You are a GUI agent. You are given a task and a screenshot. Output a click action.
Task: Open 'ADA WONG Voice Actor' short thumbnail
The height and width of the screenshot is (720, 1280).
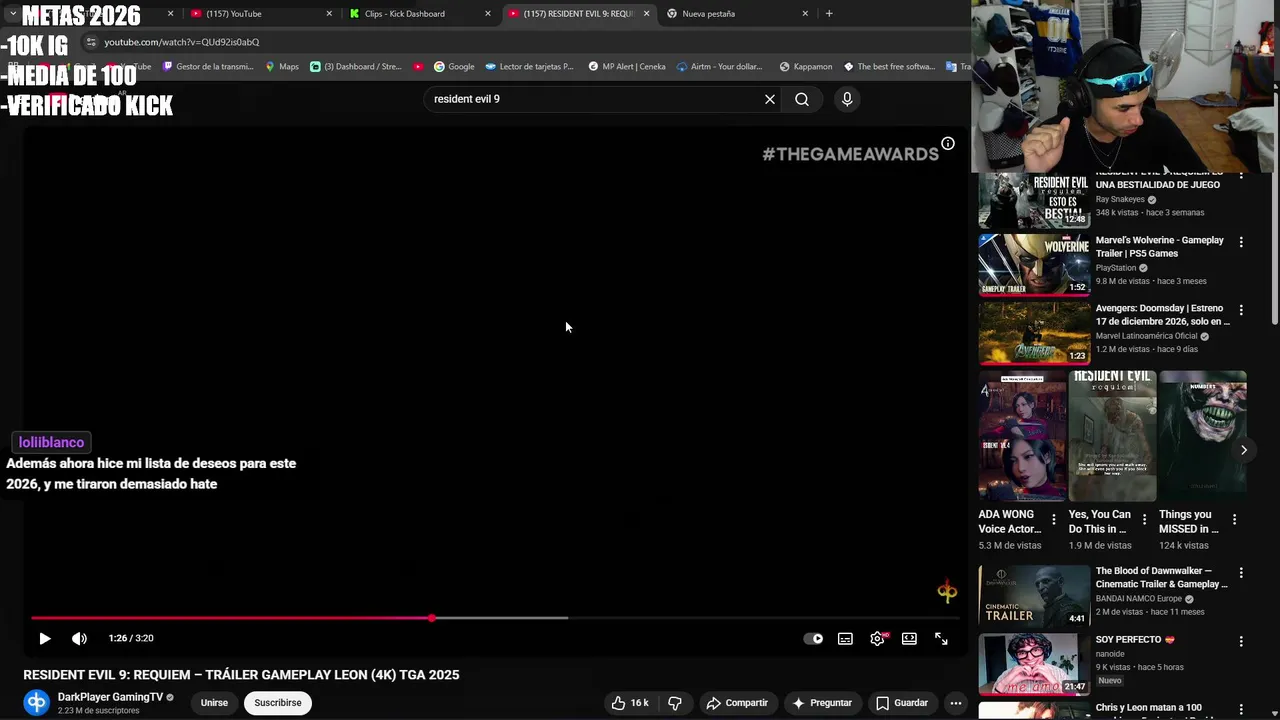[x=1022, y=436]
